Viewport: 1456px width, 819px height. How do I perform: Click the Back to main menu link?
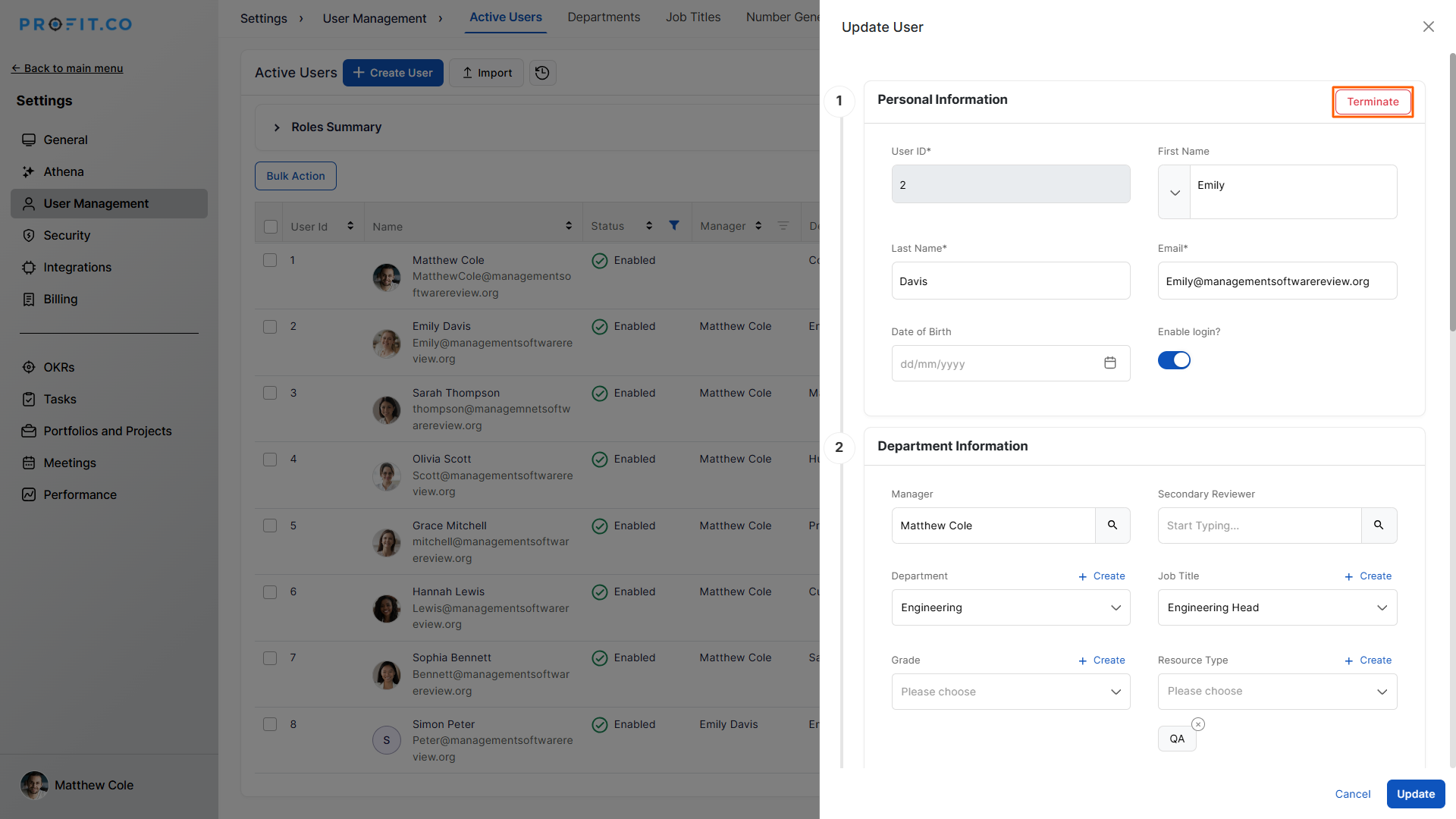67,68
